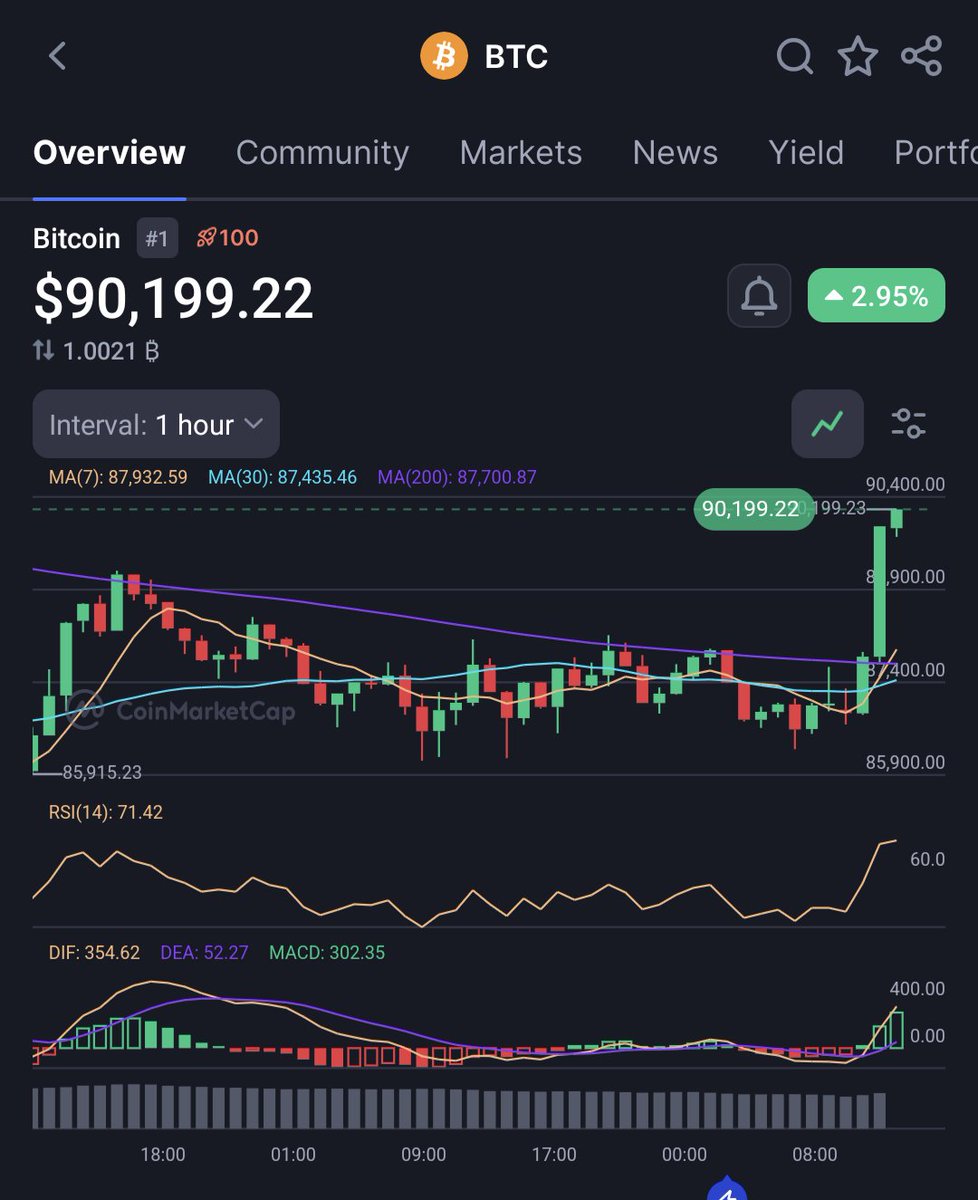Open chart indicator settings sliders icon
This screenshot has width=978, height=1200.
pos(908,424)
